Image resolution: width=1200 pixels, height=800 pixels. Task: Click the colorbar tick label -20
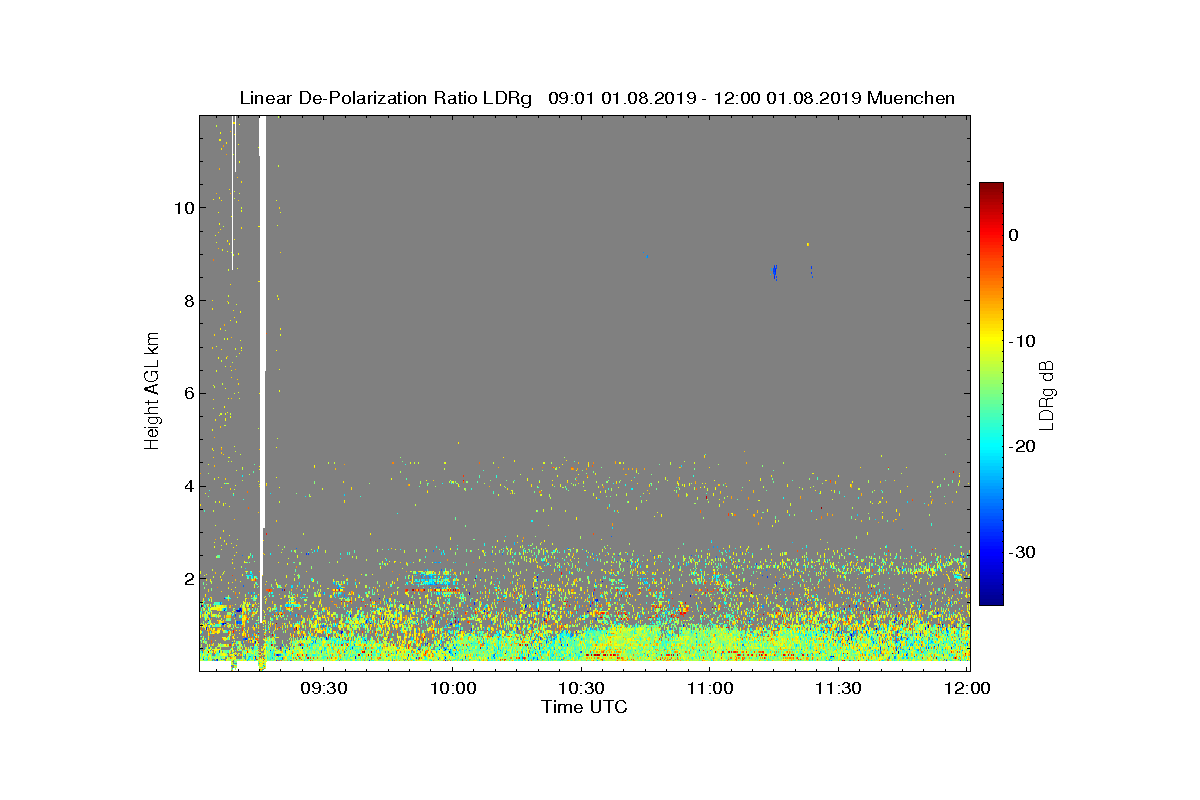point(1022,447)
